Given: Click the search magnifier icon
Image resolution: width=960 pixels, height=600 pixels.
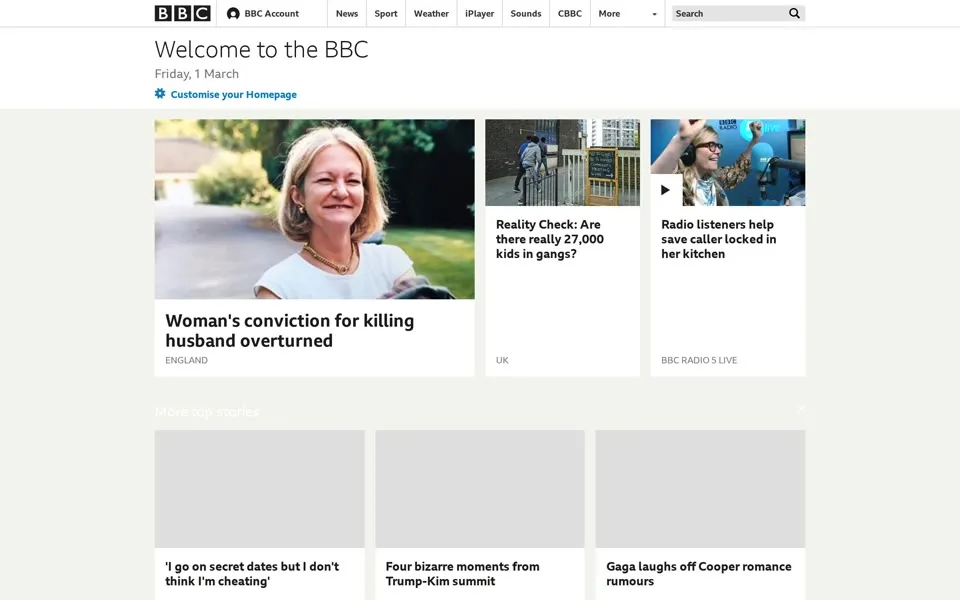Looking at the screenshot, I should coord(794,13).
